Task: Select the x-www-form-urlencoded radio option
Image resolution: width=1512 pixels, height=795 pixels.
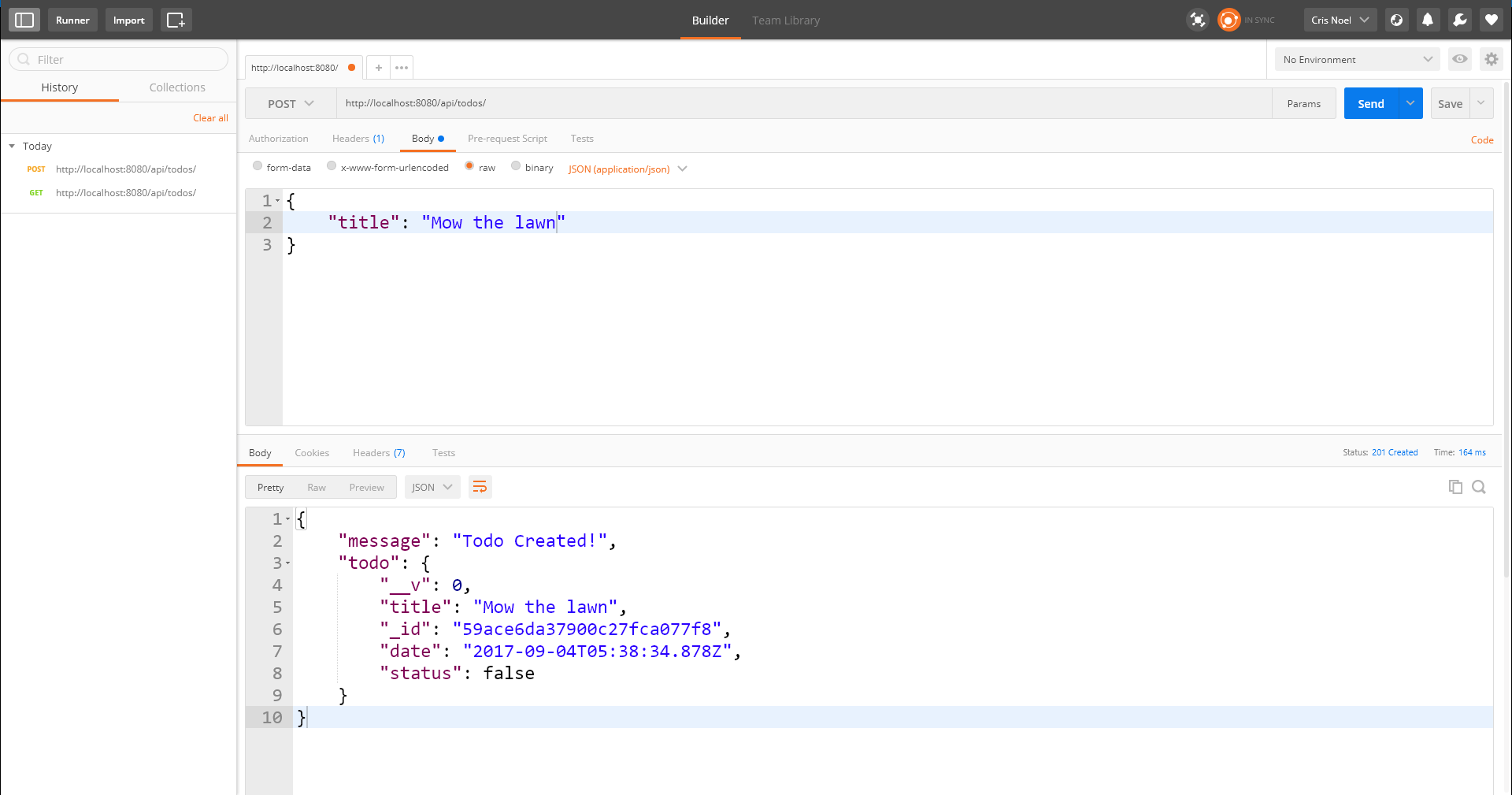Action: pos(332,166)
